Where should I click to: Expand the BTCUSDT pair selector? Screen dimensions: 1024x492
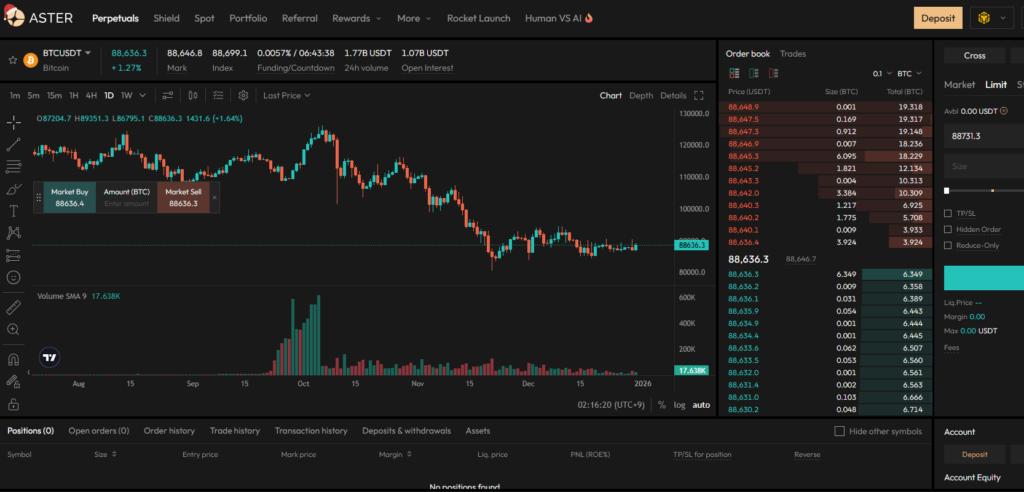(66, 52)
